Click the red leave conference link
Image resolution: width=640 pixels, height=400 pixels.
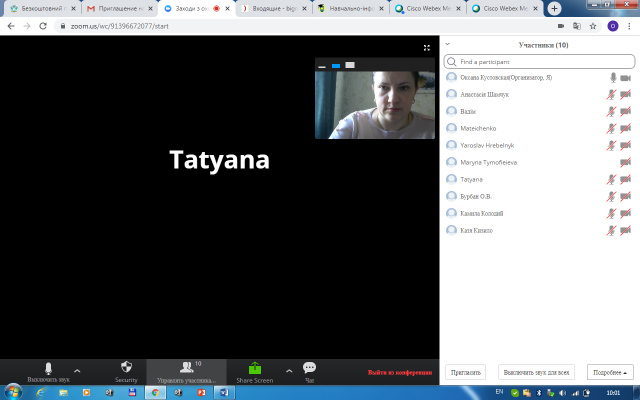coord(400,372)
